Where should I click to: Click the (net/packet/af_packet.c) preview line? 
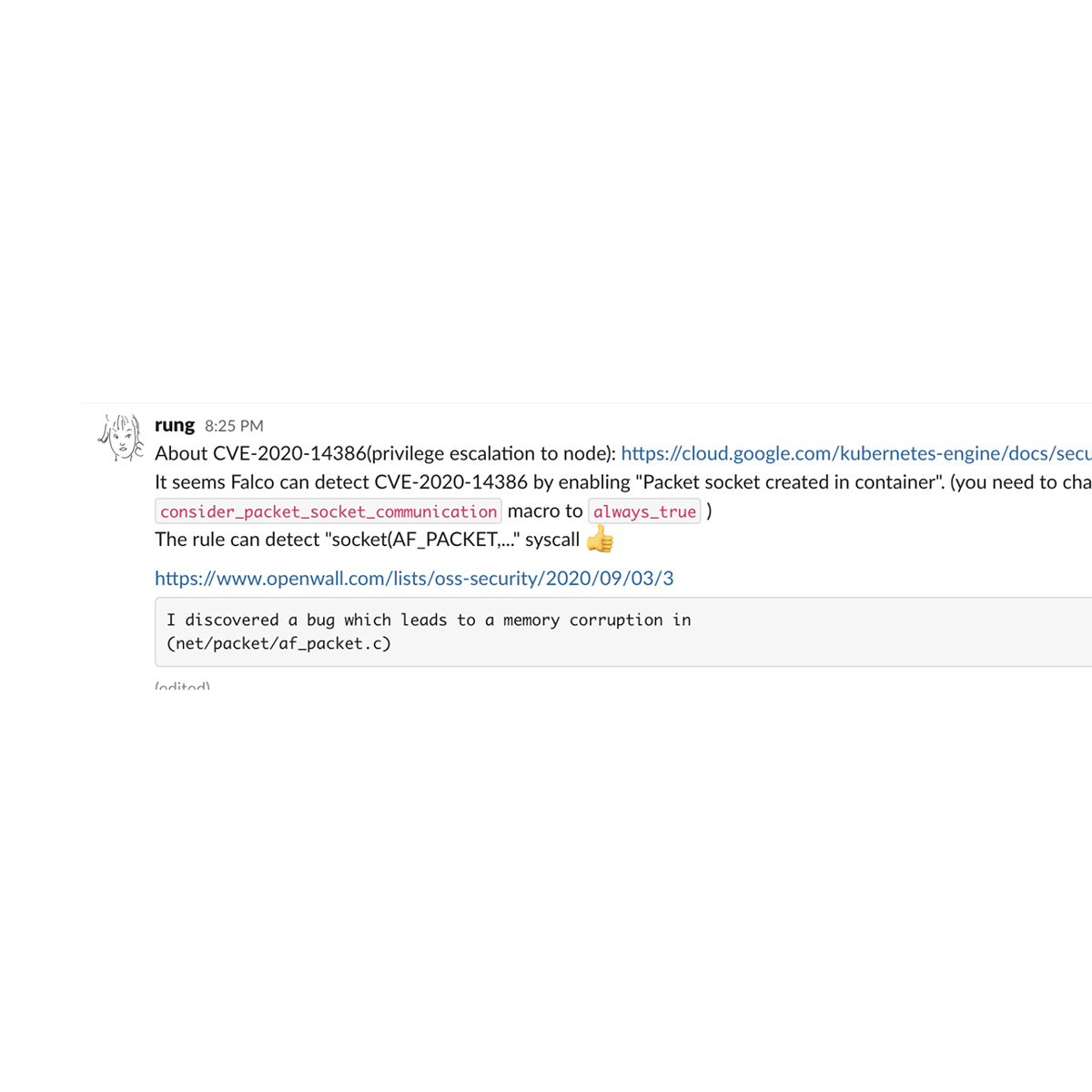(x=278, y=643)
